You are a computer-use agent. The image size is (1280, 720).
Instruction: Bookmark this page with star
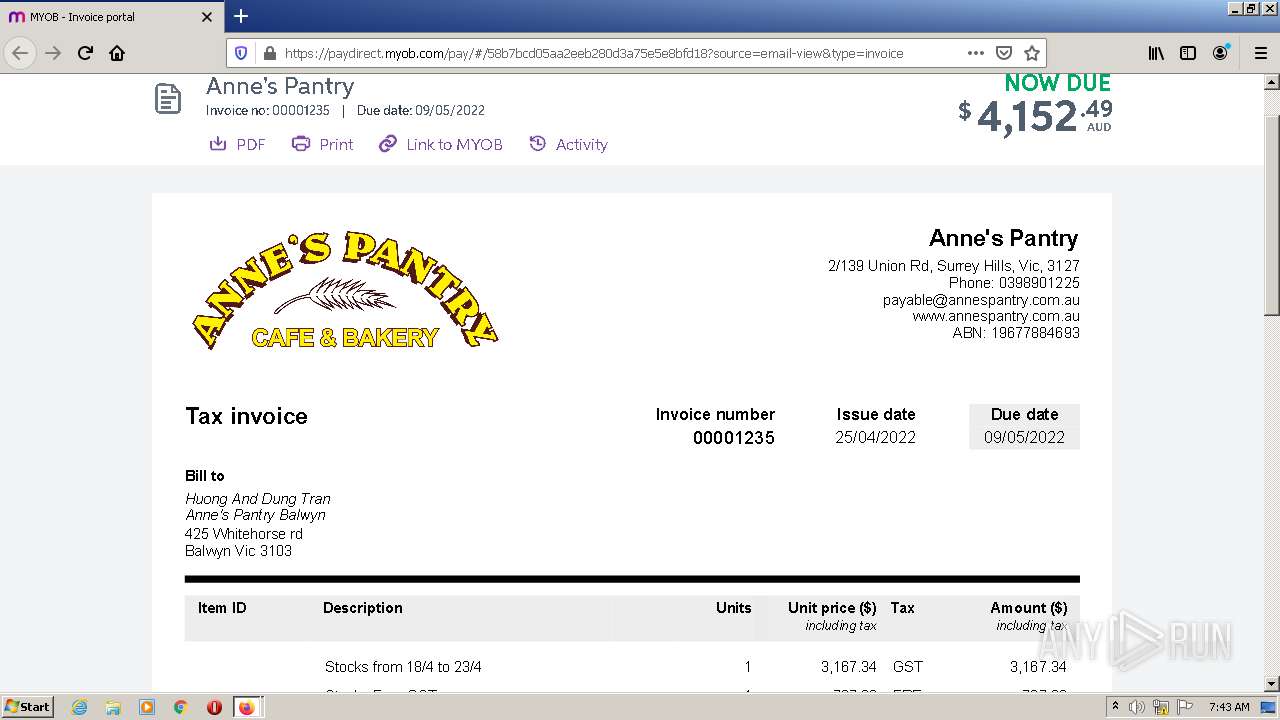tap(1032, 53)
